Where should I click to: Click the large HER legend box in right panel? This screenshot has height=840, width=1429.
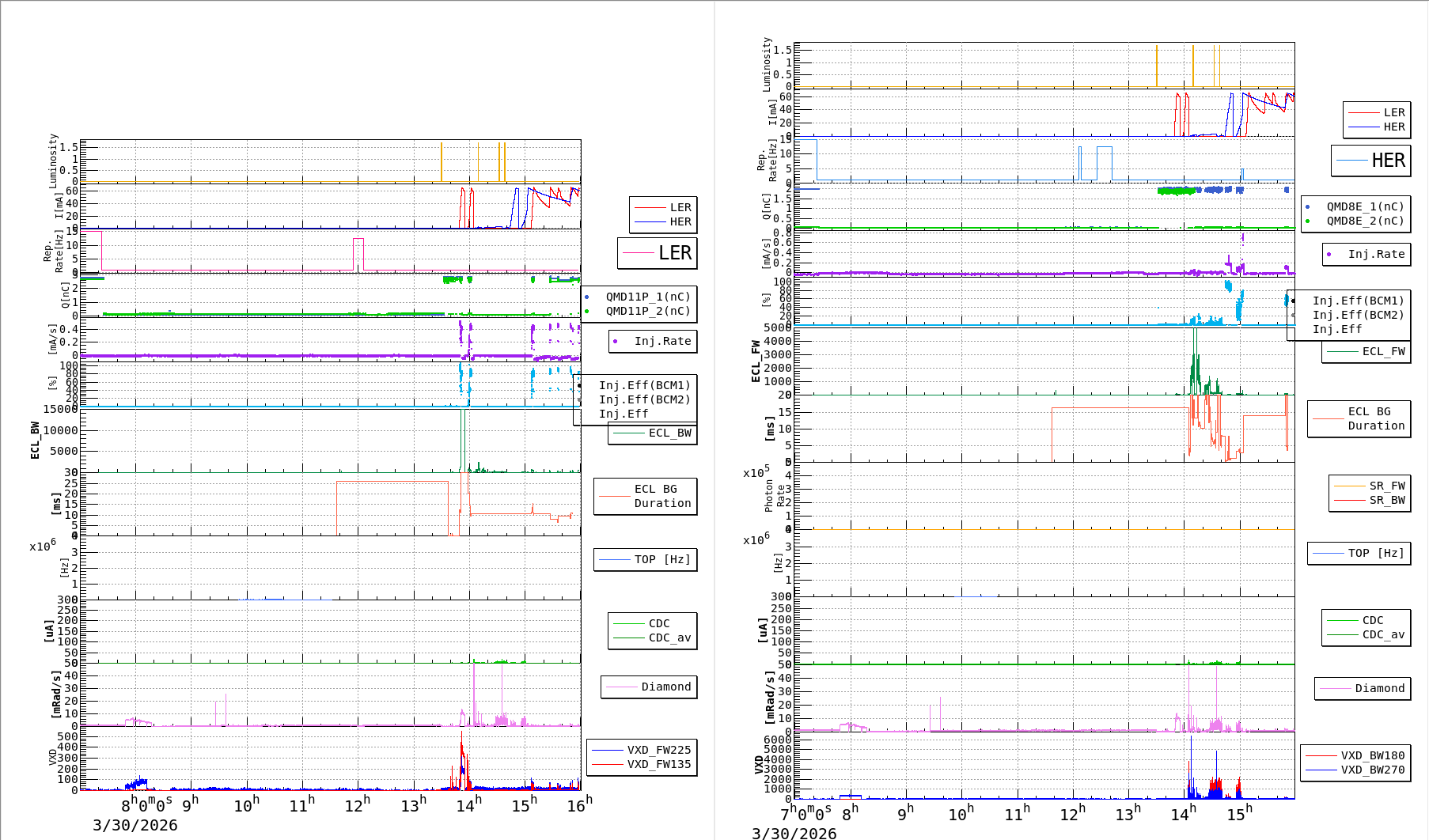click(1370, 161)
